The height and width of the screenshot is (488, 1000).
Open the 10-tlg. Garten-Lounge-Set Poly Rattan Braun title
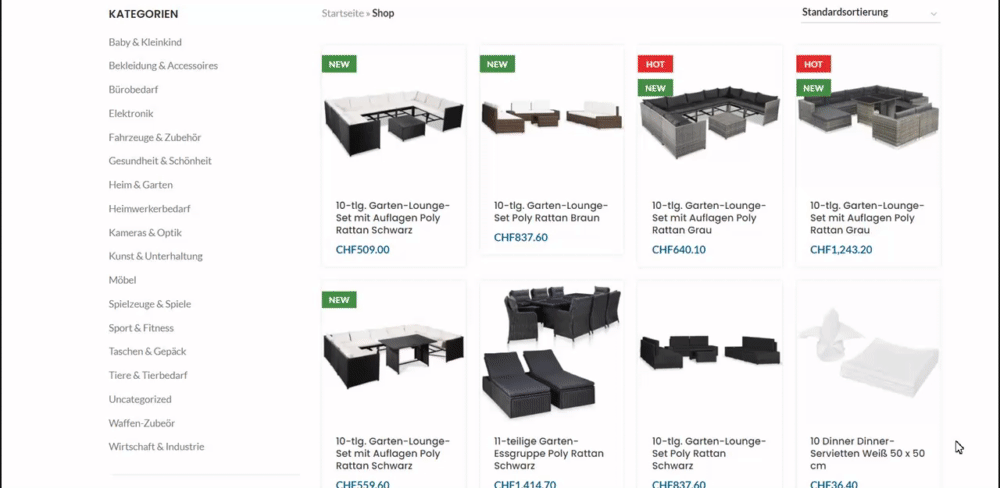(551, 212)
